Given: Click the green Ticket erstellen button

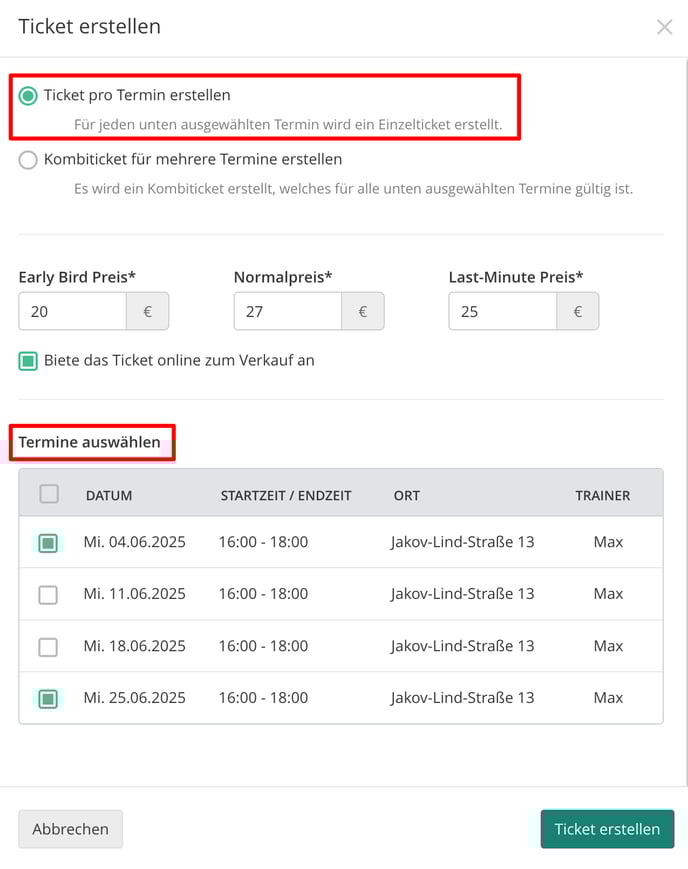Looking at the screenshot, I should coord(607,829).
